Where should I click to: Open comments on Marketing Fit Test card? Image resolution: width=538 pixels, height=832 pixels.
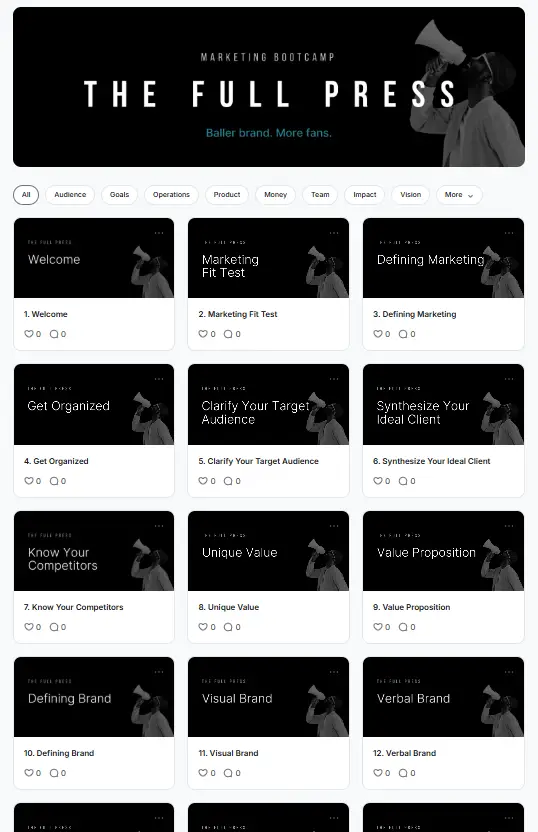coord(228,334)
